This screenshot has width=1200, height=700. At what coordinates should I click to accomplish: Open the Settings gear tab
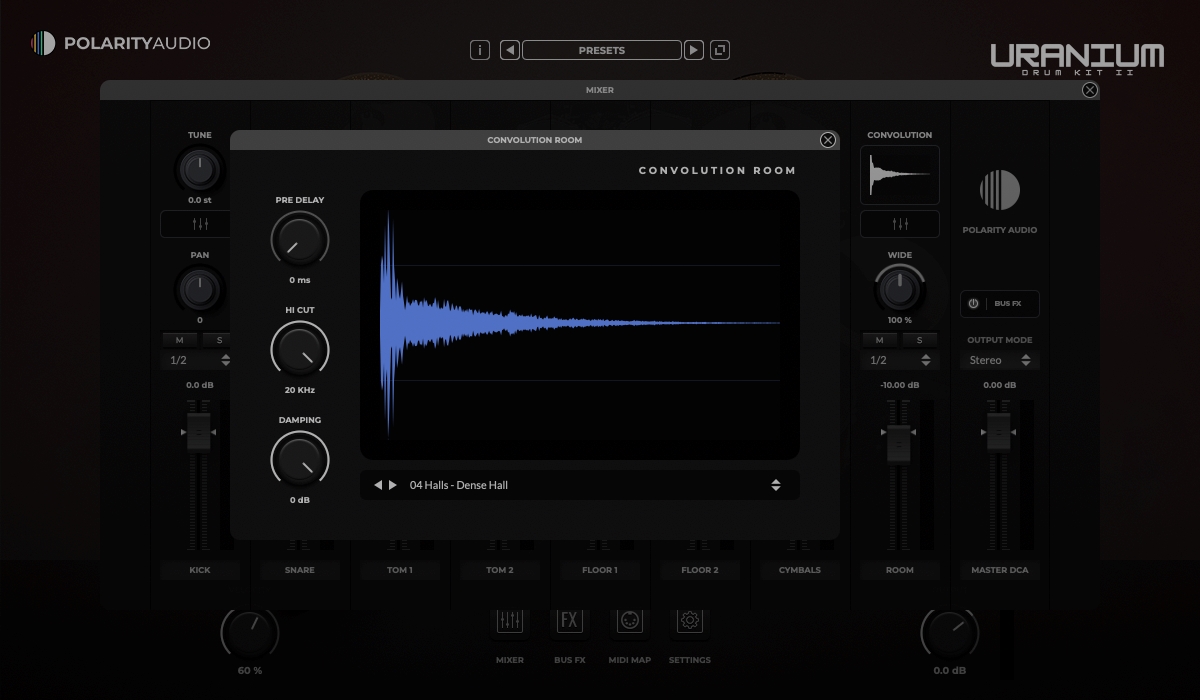690,621
